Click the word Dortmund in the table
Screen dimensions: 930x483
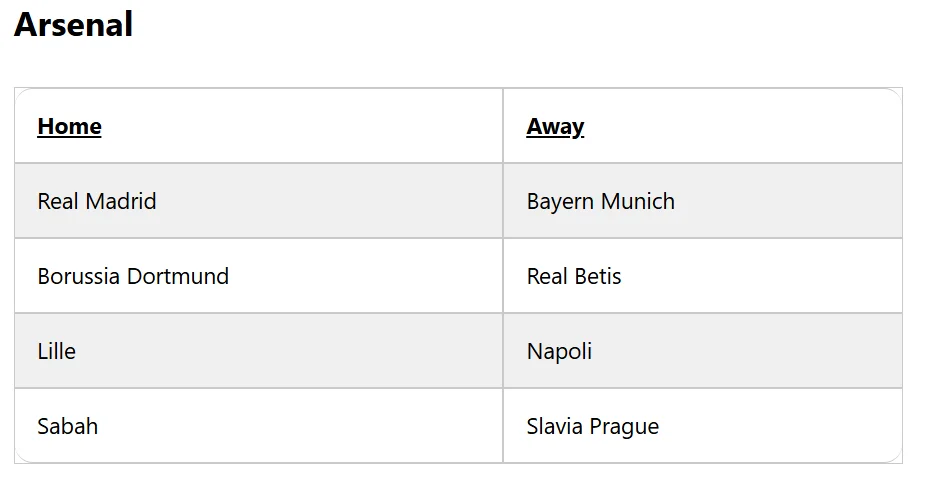(178, 276)
